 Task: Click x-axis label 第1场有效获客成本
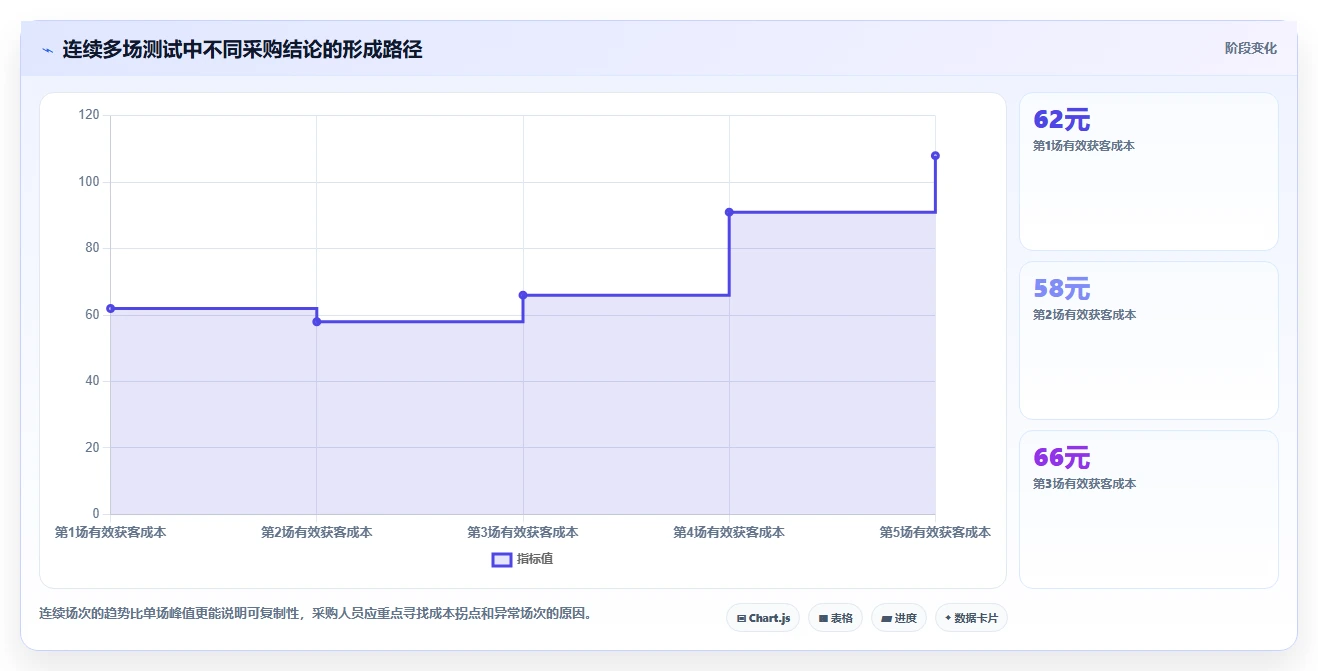point(110,532)
